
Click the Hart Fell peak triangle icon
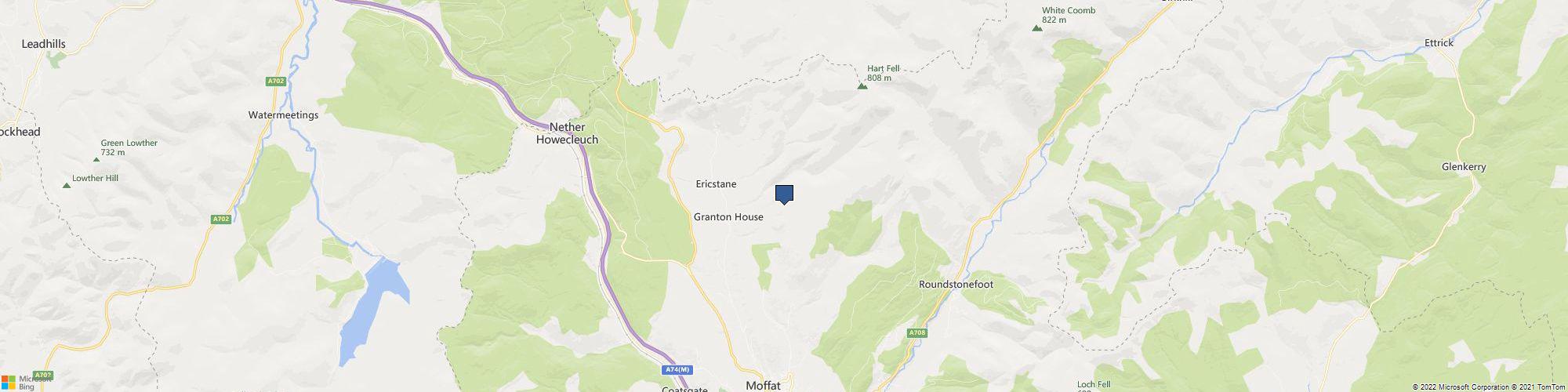click(x=862, y=86)
